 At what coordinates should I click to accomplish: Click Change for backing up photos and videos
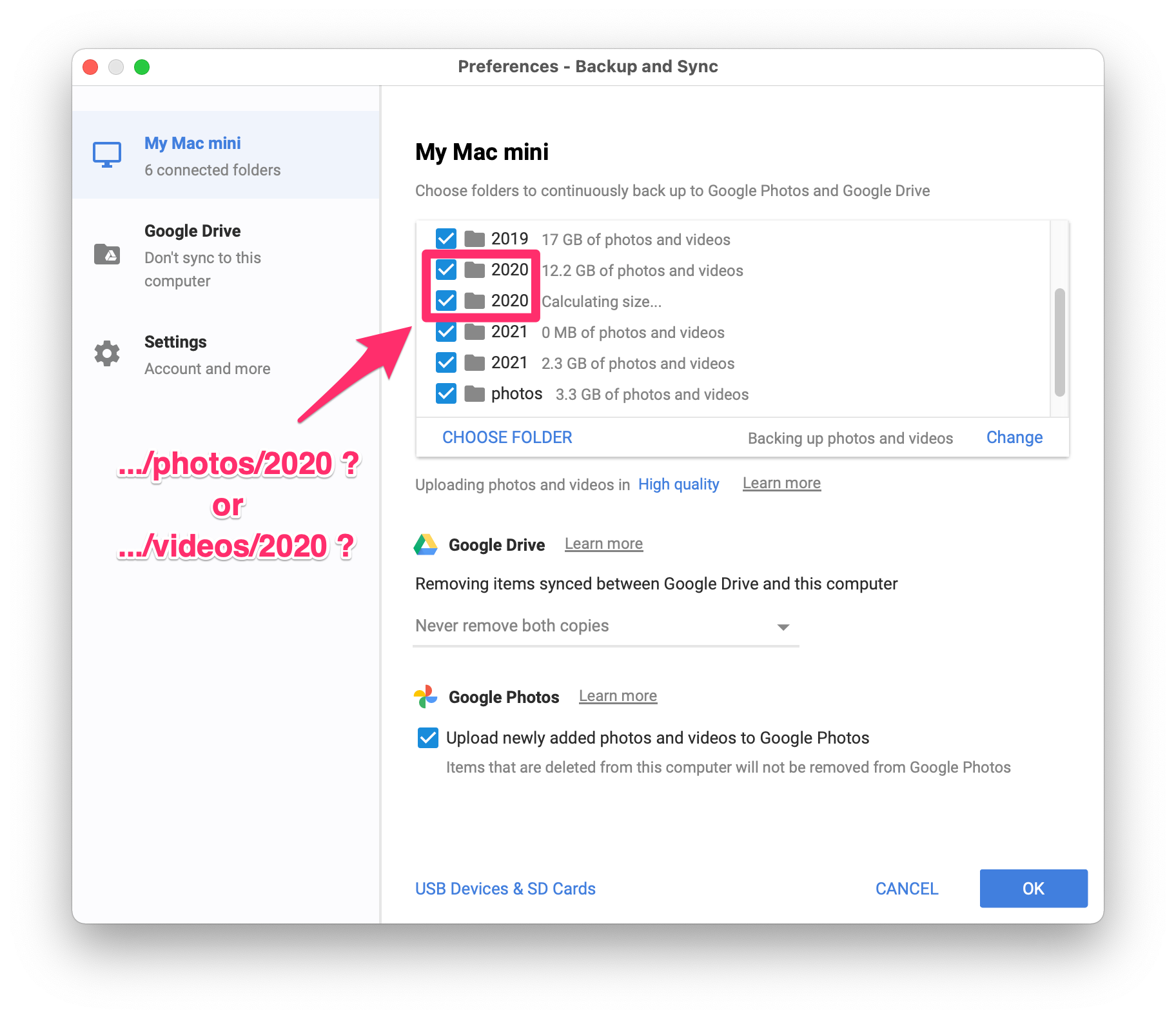pos(1014,438)
